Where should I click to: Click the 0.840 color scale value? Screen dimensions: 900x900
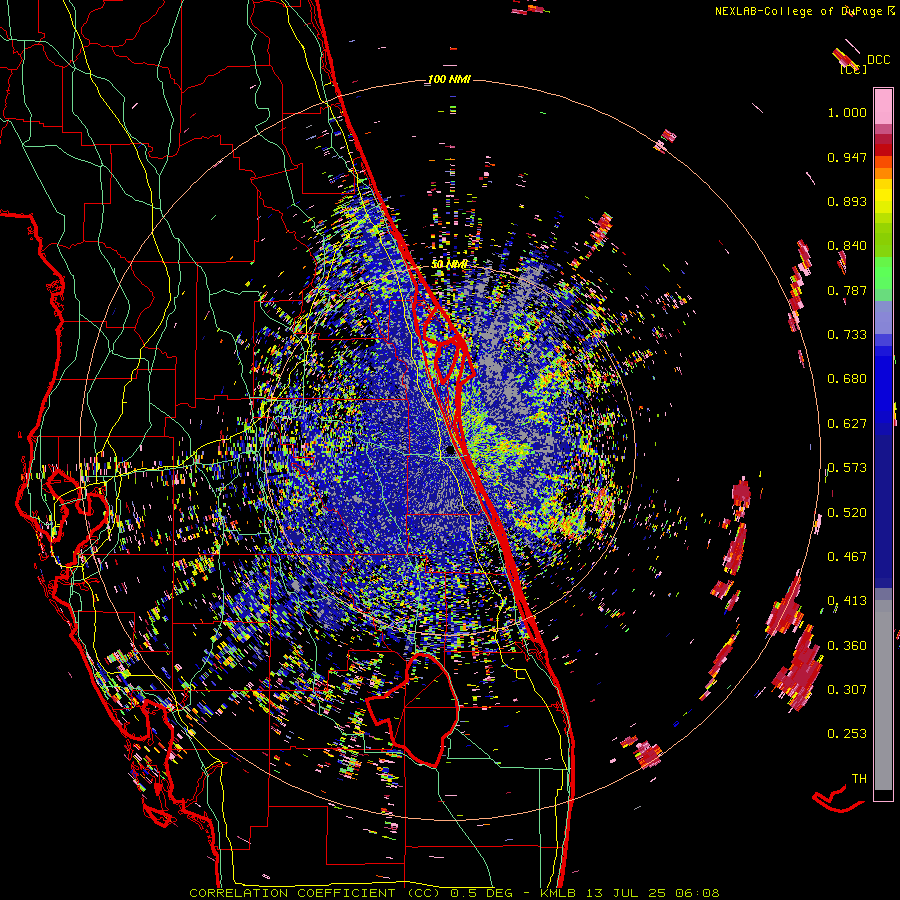click(x=847, y=246)
